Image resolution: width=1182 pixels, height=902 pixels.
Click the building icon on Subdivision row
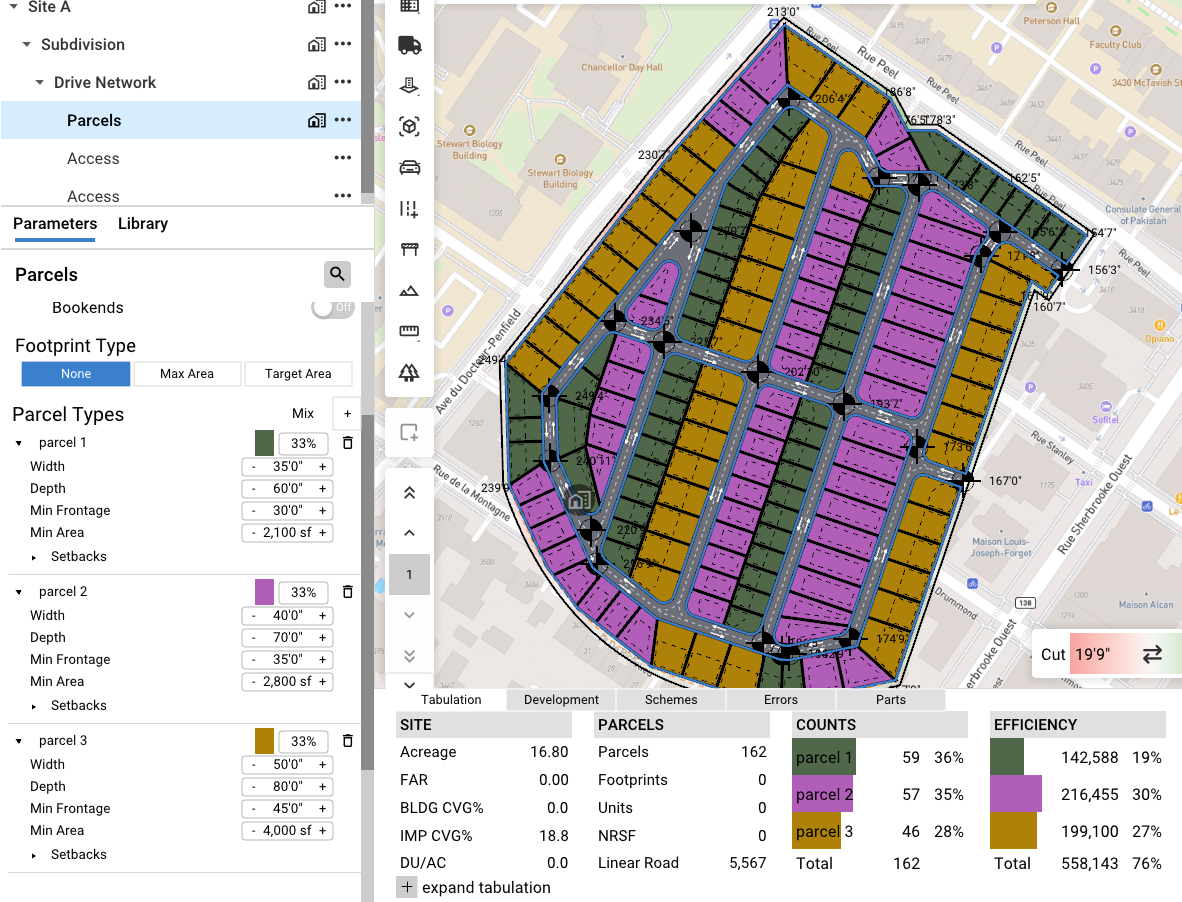317,44
